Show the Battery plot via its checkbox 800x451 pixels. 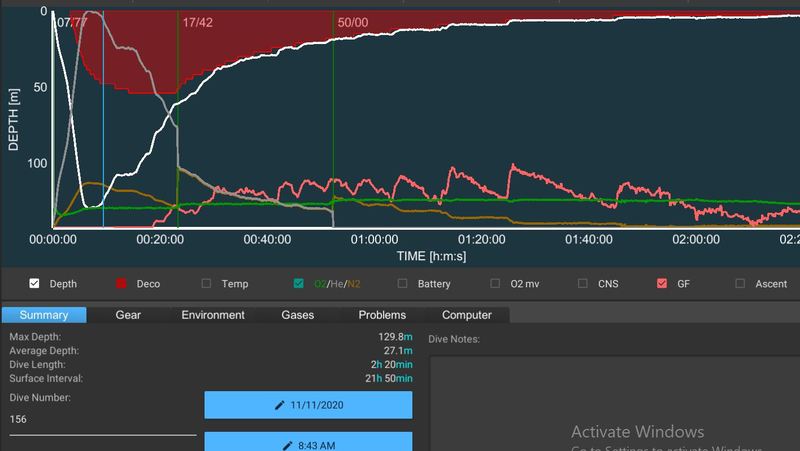(x=402, y=284)
